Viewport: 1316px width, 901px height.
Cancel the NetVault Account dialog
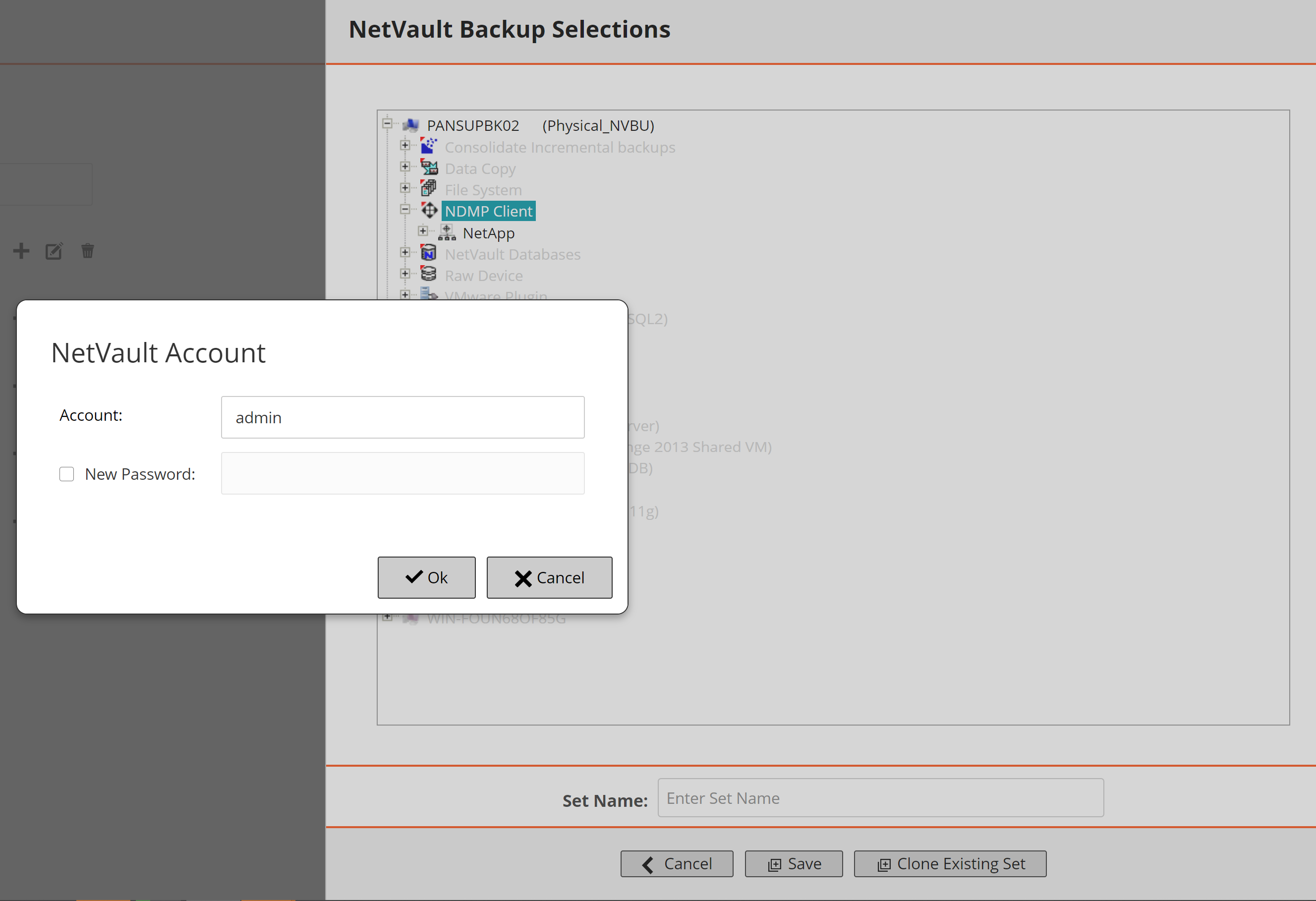[x=549, y=577]
